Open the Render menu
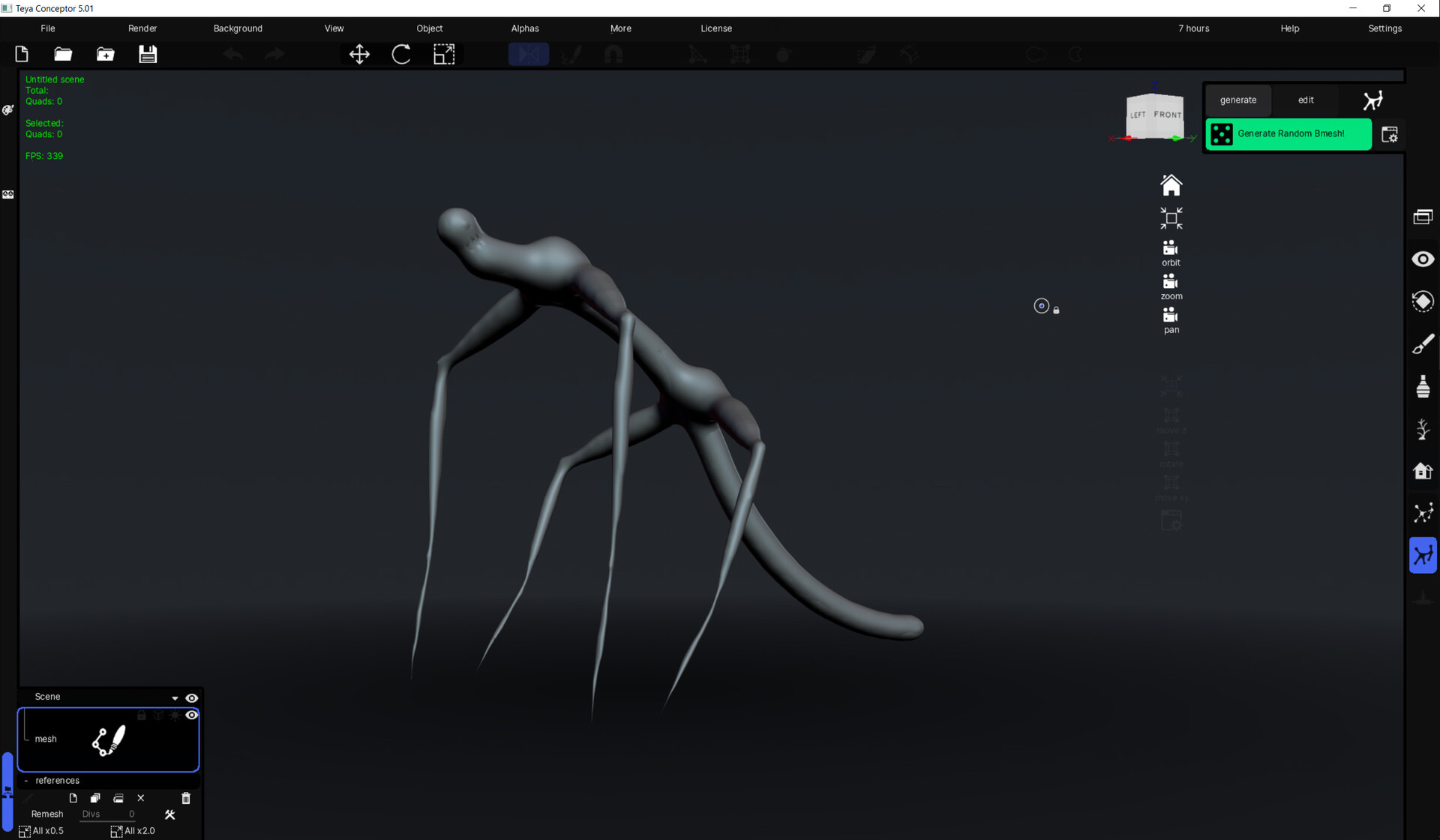 click(x=142, y=28)
